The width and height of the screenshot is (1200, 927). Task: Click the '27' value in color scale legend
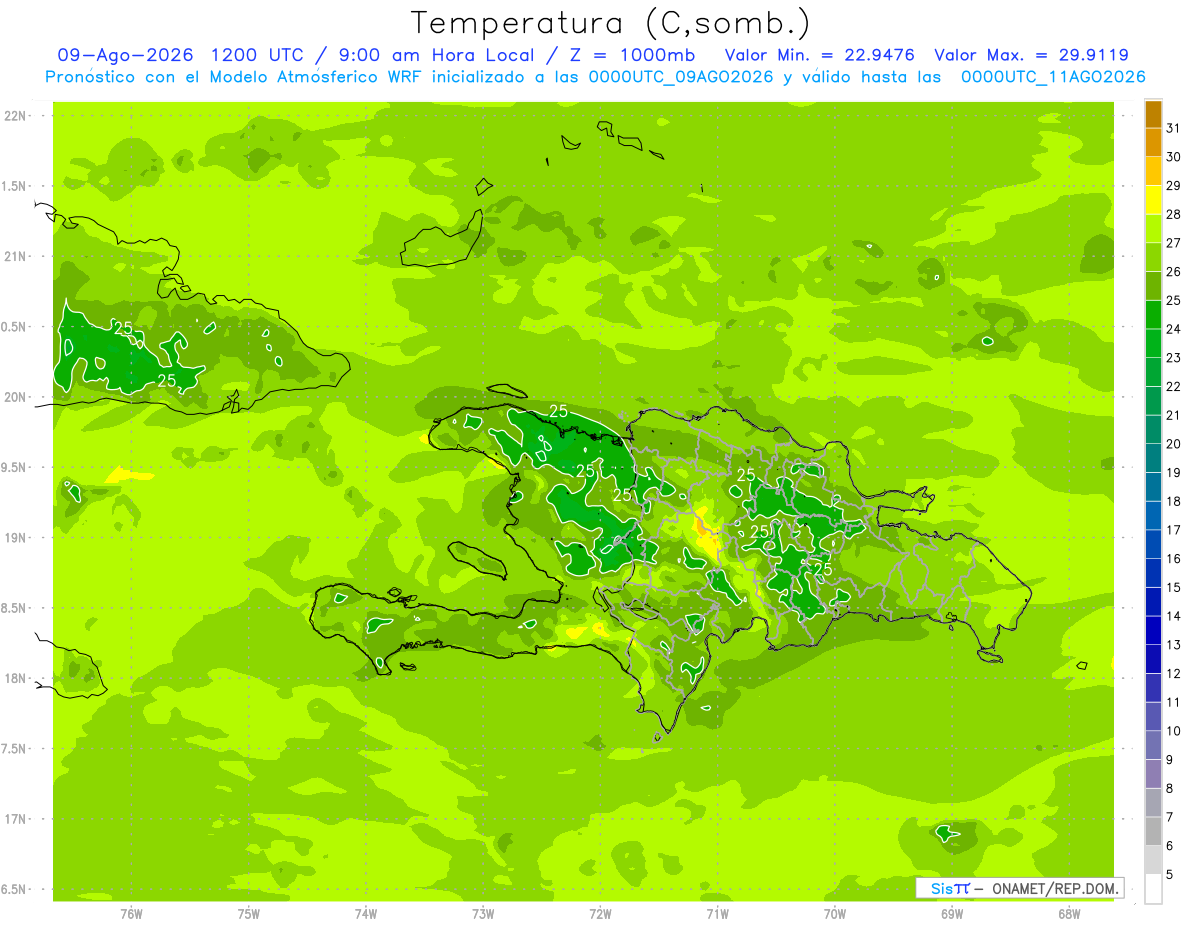(1173, 243)
